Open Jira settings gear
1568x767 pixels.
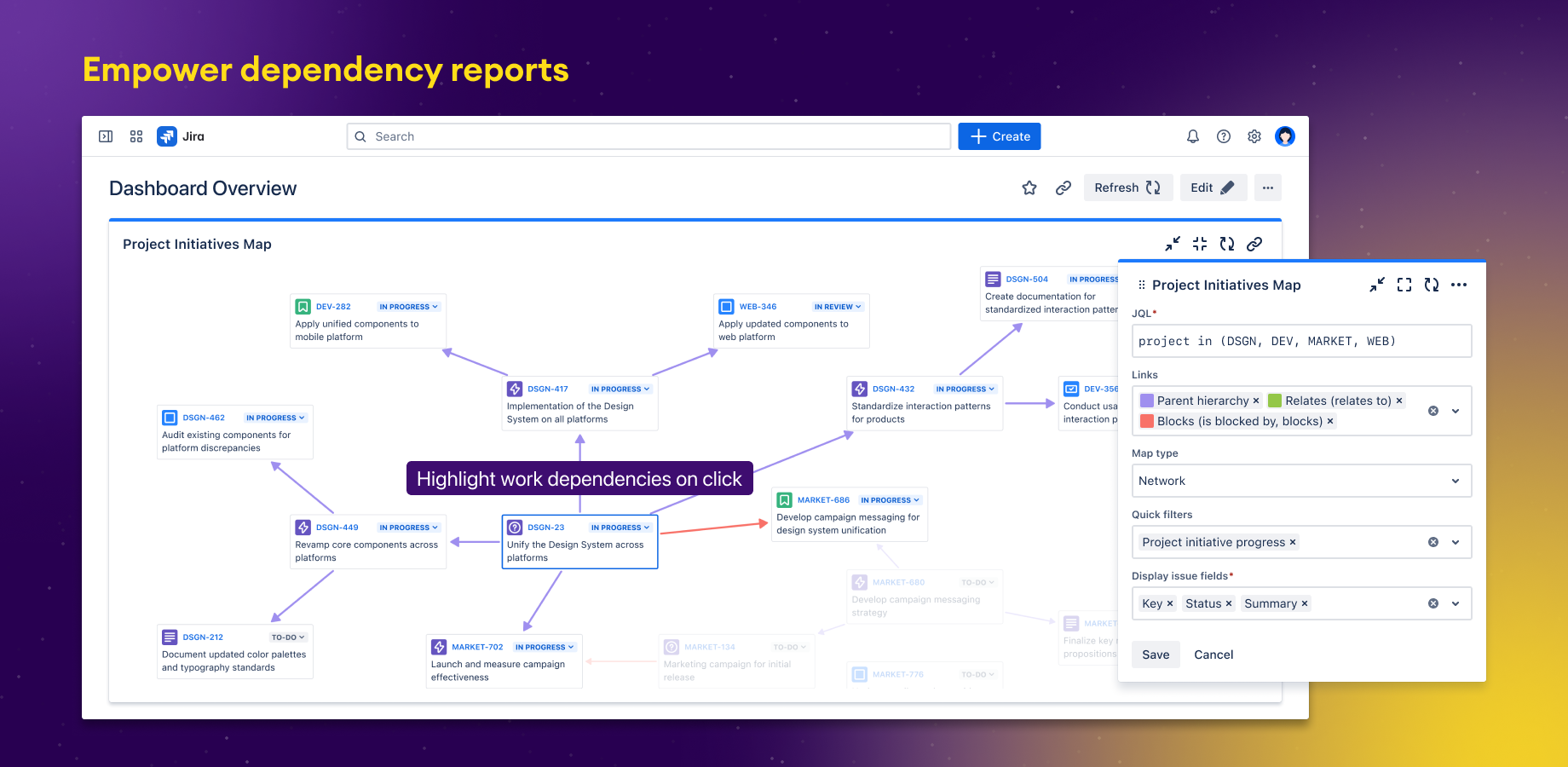click(1254, 136)
